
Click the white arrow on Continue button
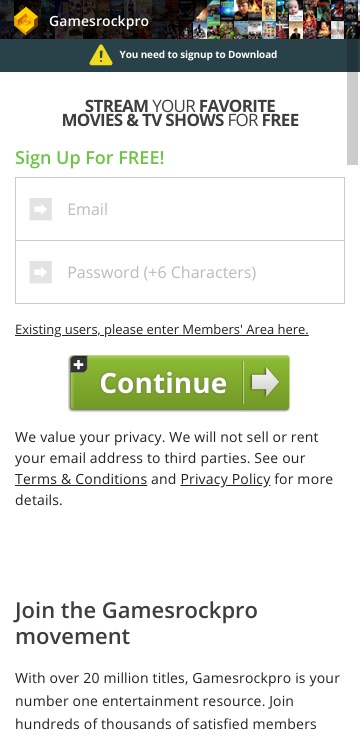(x=265, y=382)
